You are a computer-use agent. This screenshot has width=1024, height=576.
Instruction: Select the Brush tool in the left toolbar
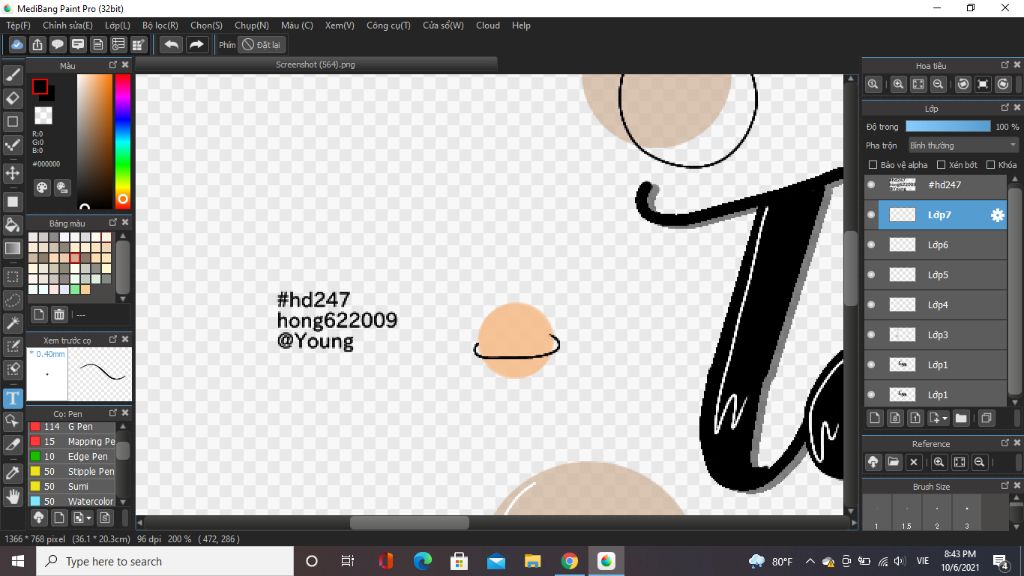pos(12,75)
